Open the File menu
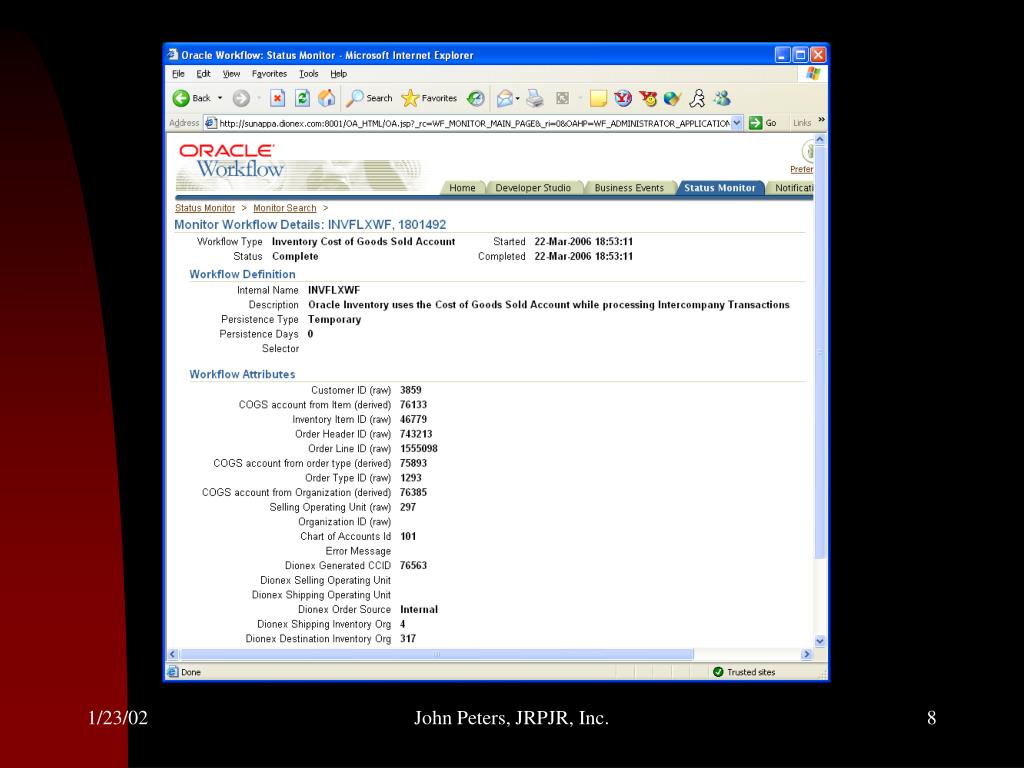 click(x=178, y=74)
